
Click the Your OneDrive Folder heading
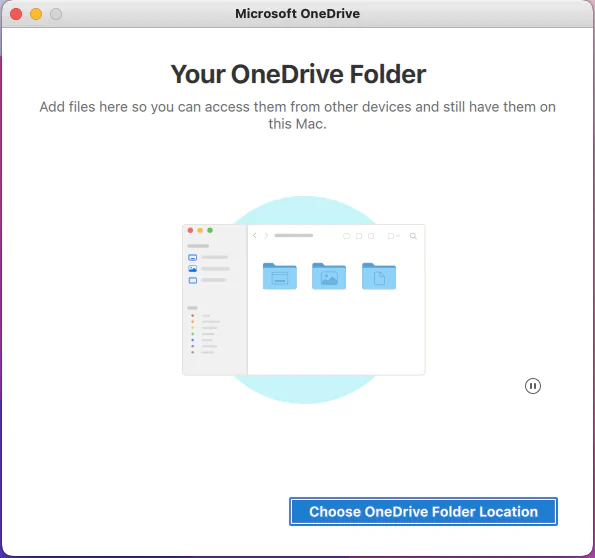[x=298, y=74]
